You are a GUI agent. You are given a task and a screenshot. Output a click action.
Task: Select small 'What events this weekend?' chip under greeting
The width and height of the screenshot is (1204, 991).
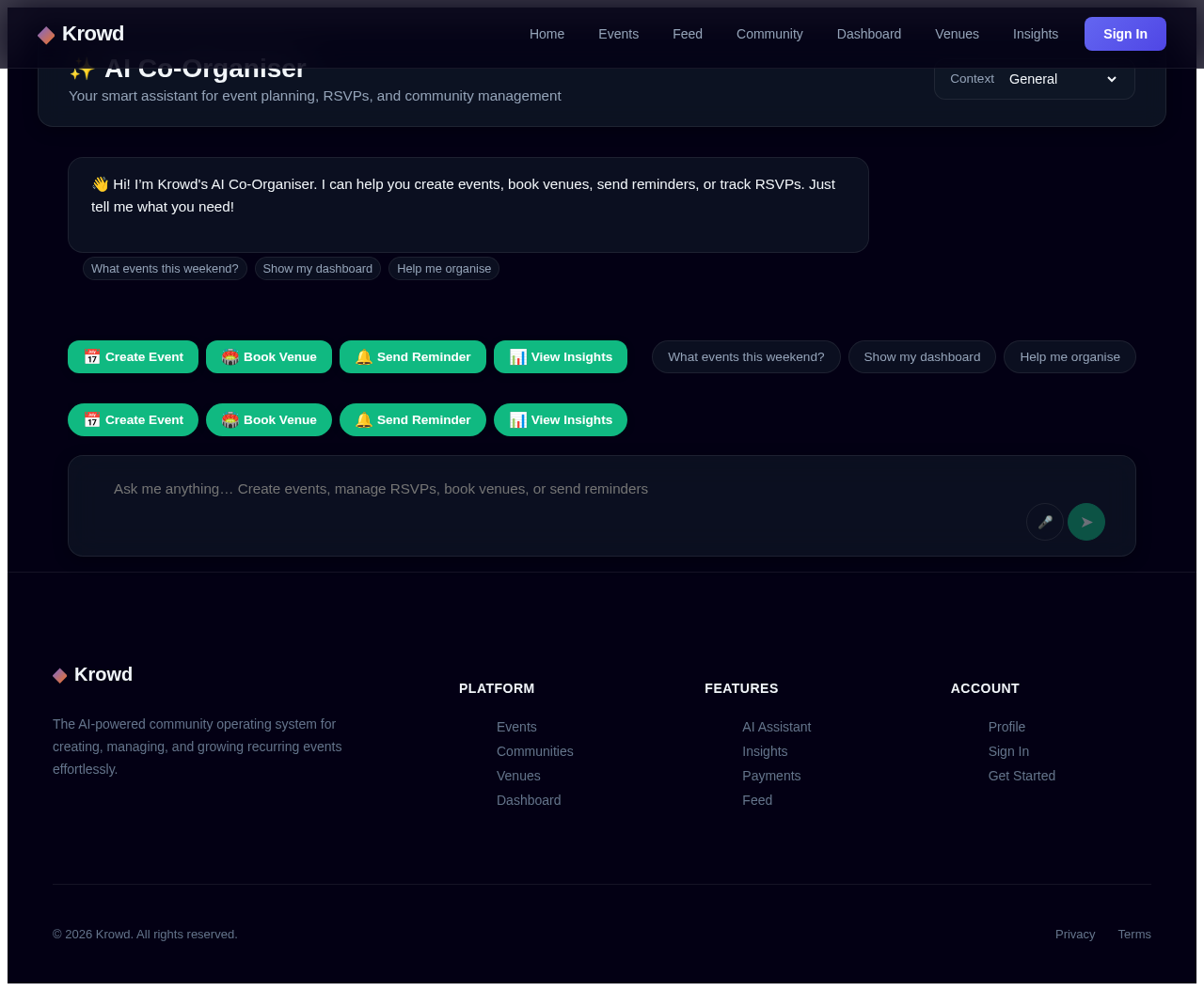pos(165,269)
